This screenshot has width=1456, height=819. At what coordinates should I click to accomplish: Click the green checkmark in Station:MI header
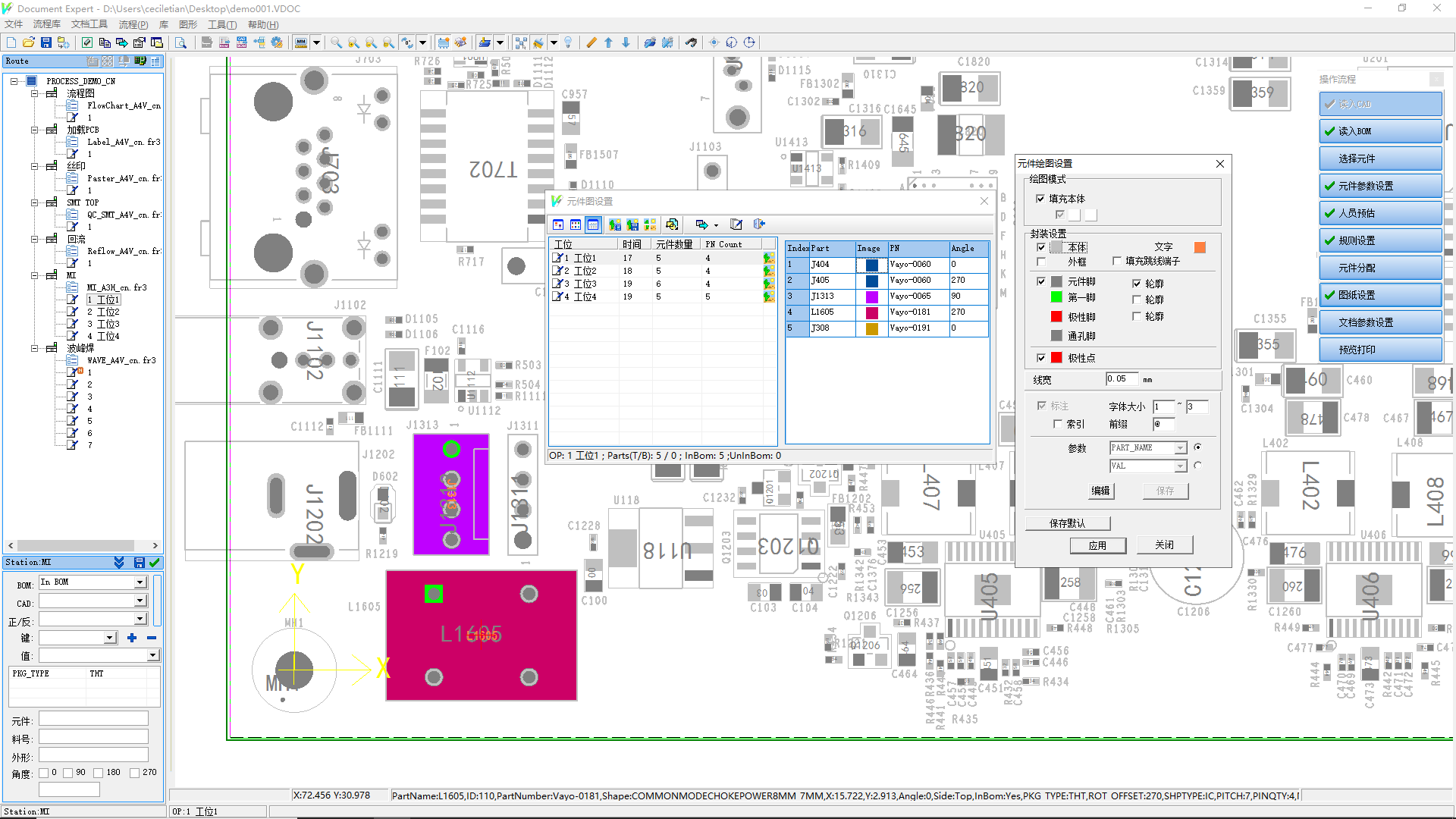(x=155, y=563)
